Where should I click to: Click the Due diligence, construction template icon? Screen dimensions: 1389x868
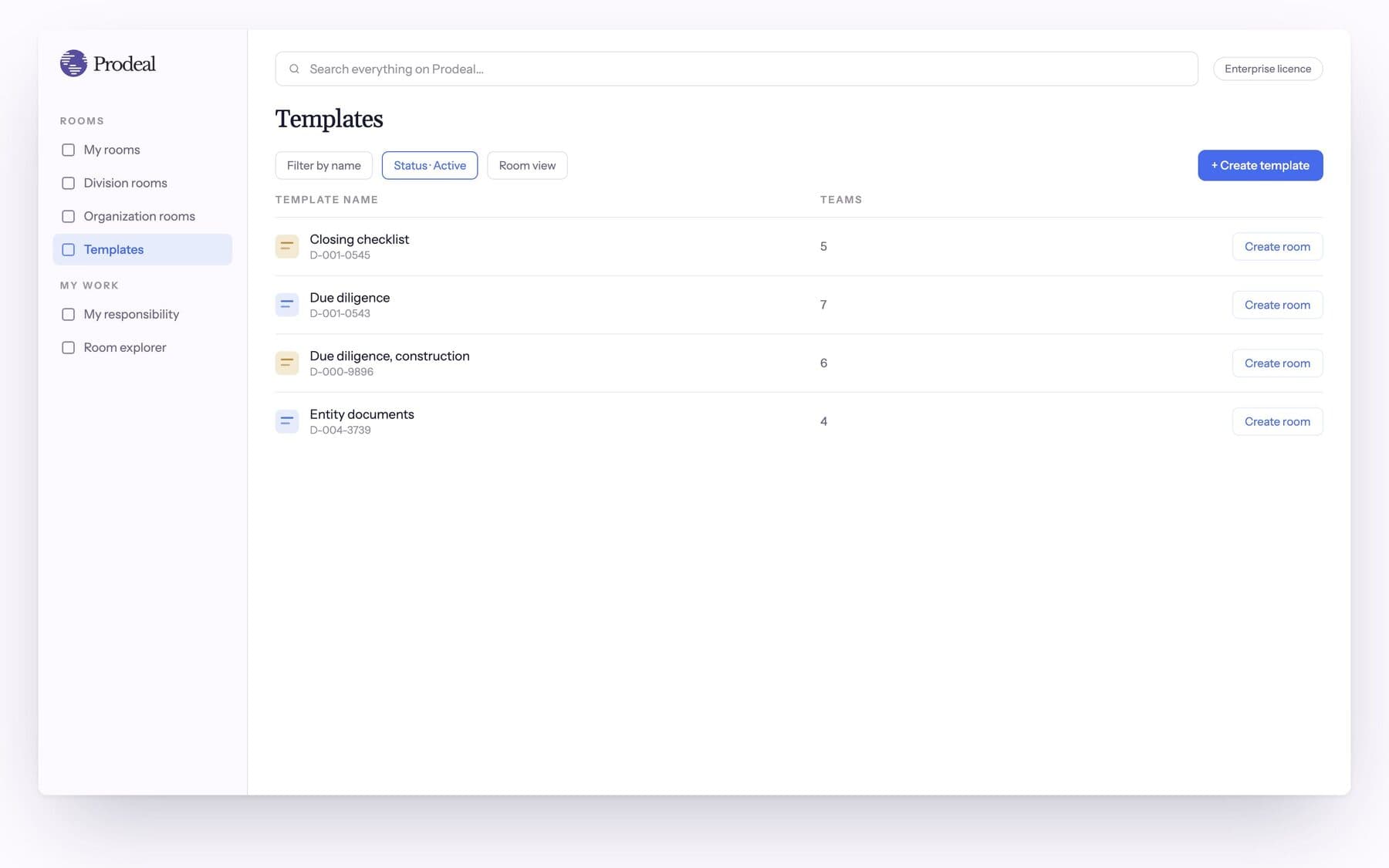287,363
